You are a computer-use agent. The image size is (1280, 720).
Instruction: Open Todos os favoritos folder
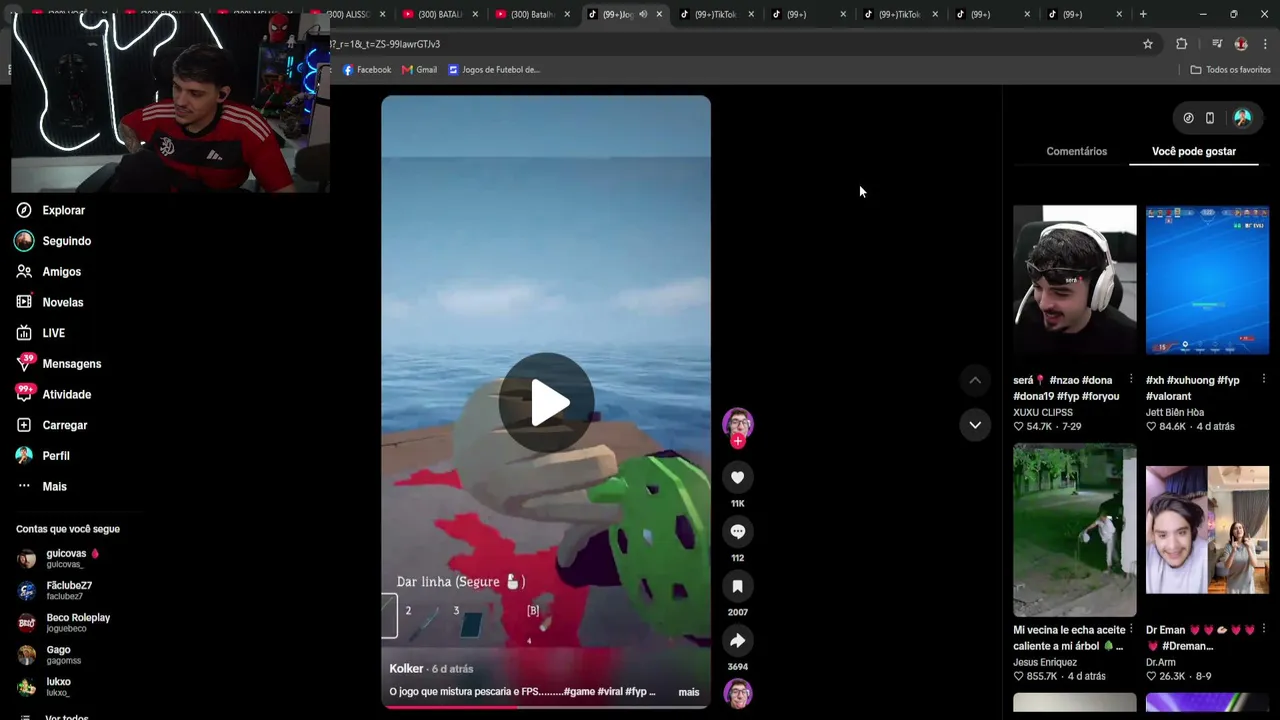tap(1230, 70)
